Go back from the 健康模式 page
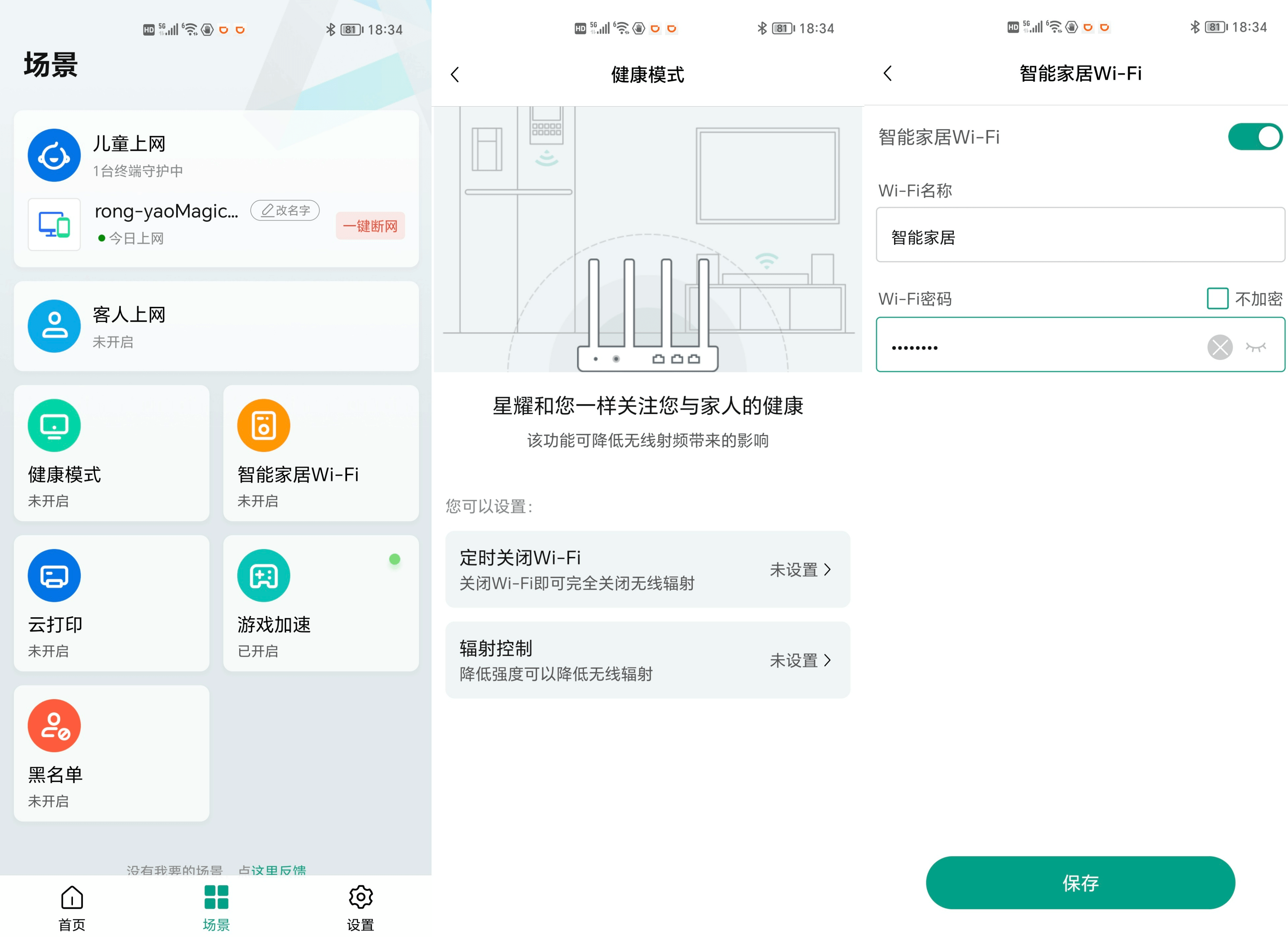This screenshot has width=1288, height=937. (x=455, y=74)
